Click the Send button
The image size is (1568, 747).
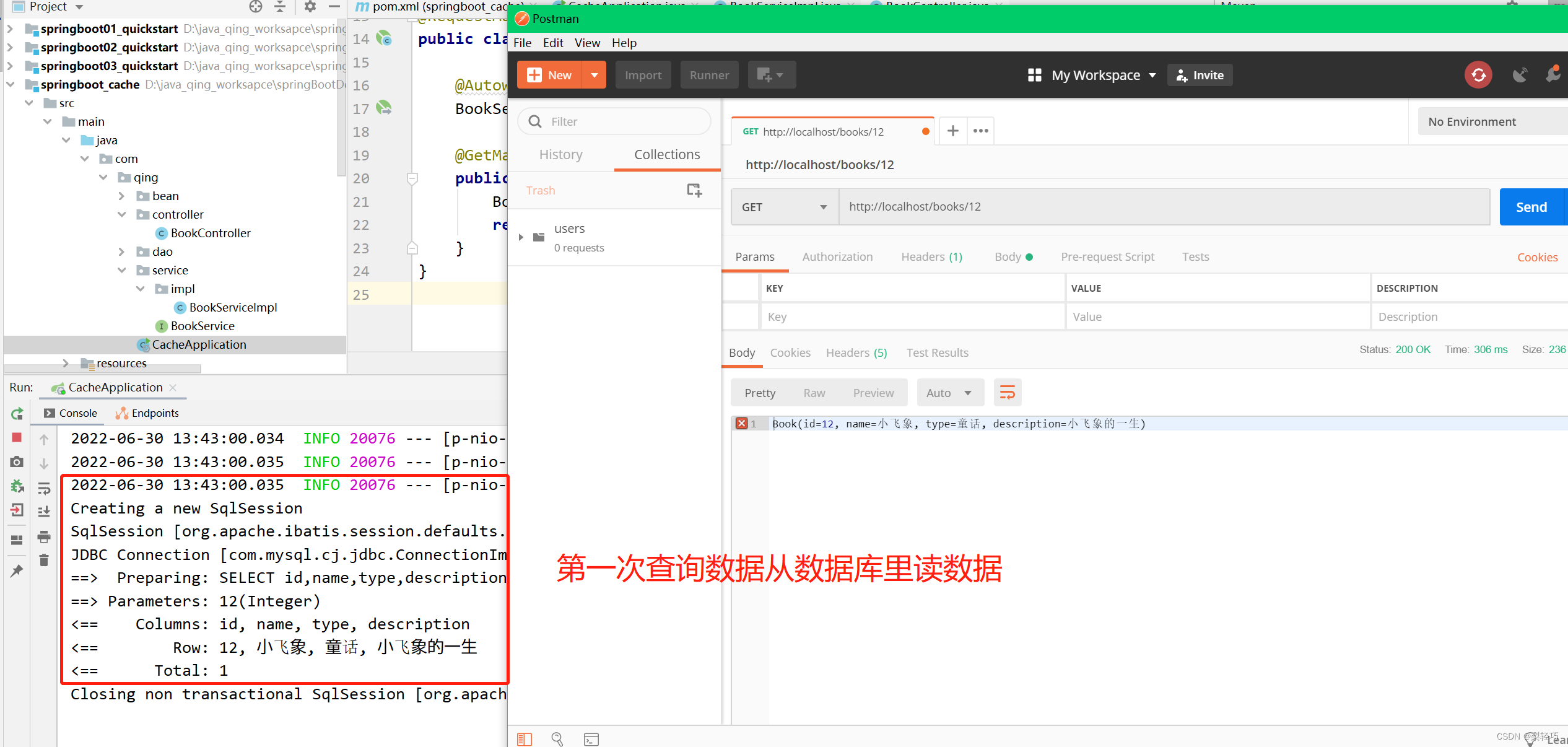(1531, 206)
